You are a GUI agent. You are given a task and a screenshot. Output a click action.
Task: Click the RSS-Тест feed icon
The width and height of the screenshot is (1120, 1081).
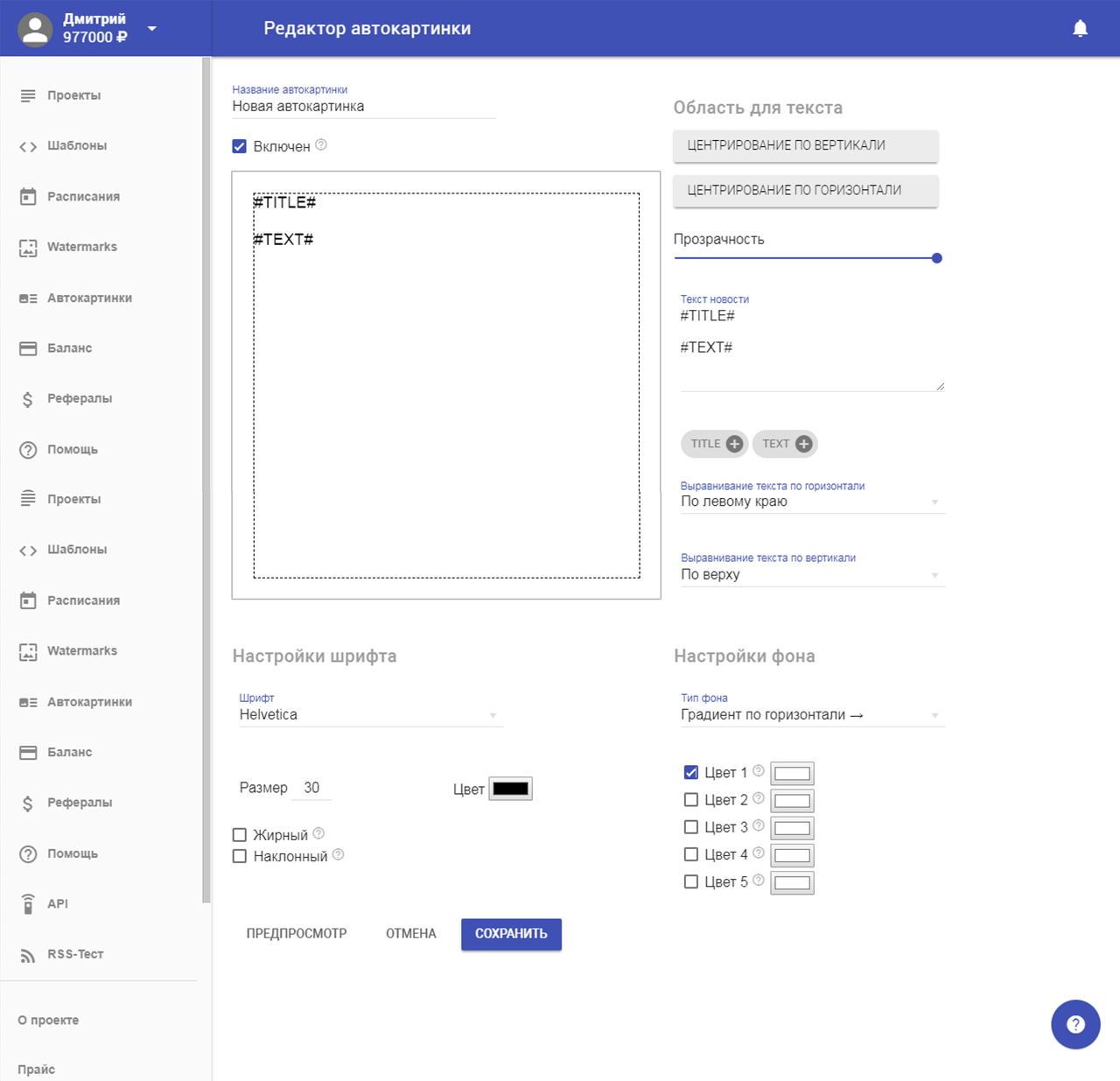click(28, 955)
